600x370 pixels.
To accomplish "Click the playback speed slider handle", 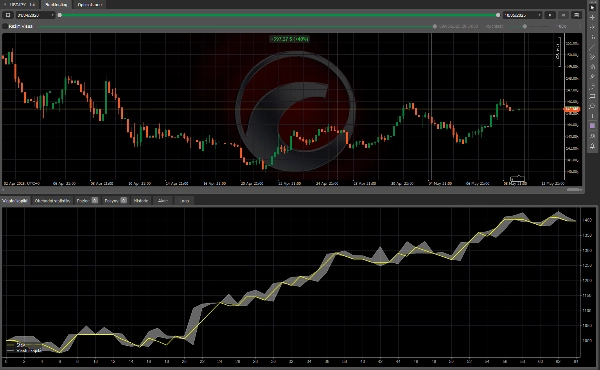I will (x=525, y=26).
